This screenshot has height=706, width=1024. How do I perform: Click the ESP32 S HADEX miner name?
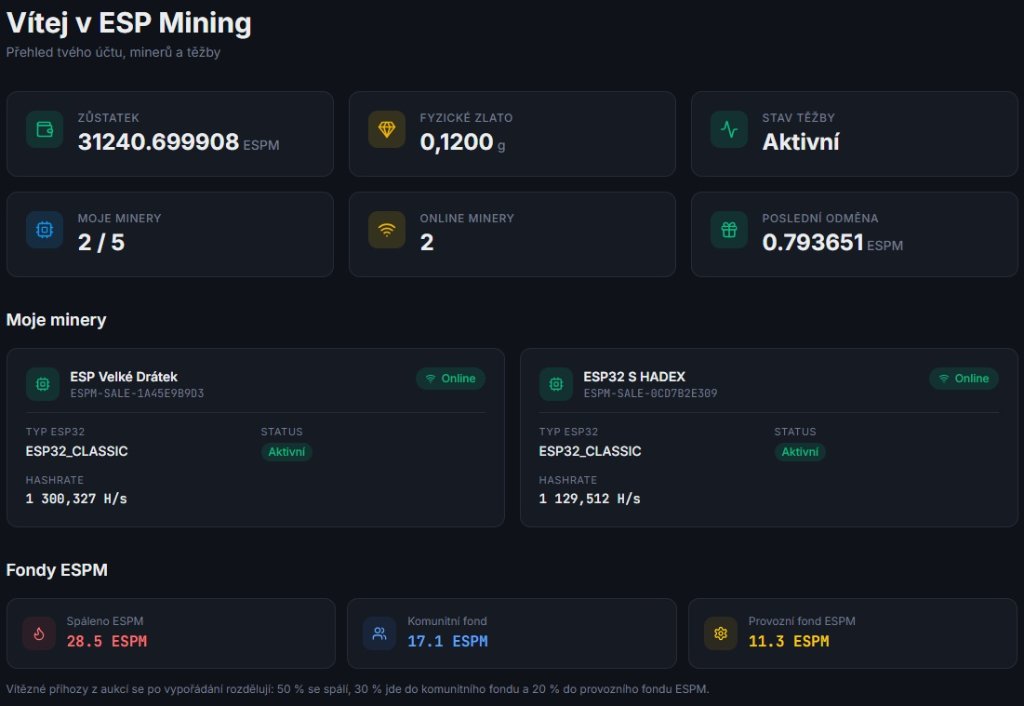[634, 377]
